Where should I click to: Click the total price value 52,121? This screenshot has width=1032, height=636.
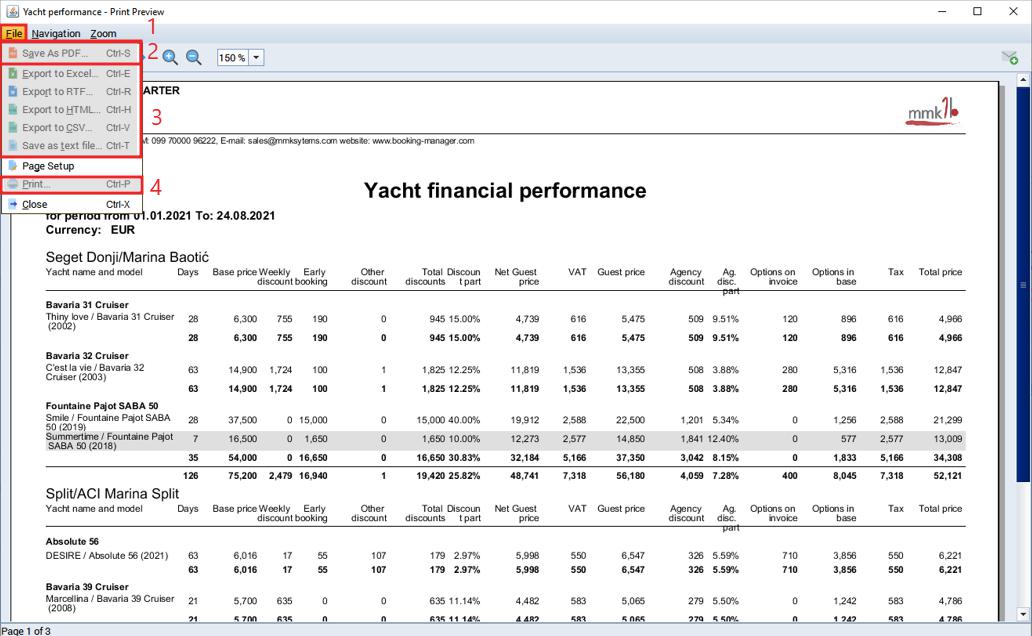click(x=948, y=475)
